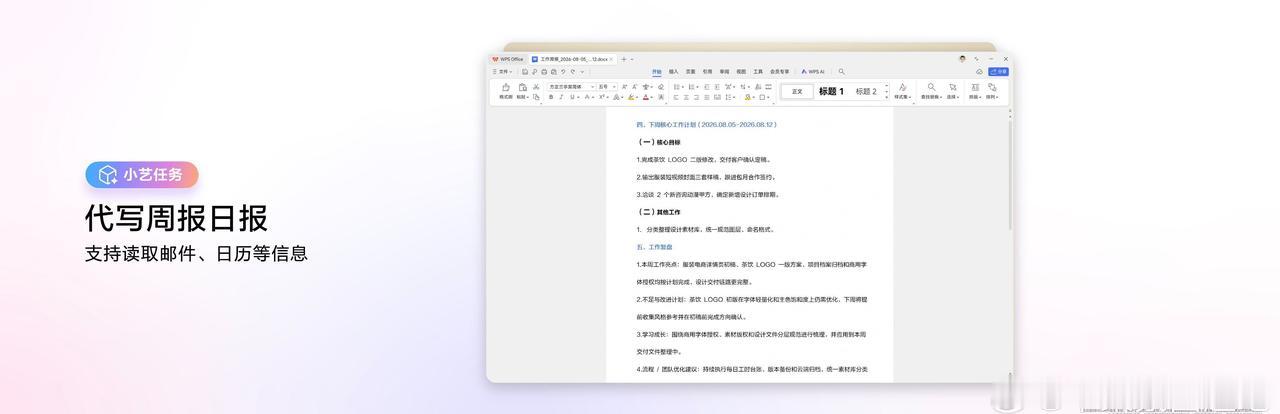Select the WPS Office home tab

(507, 59)
